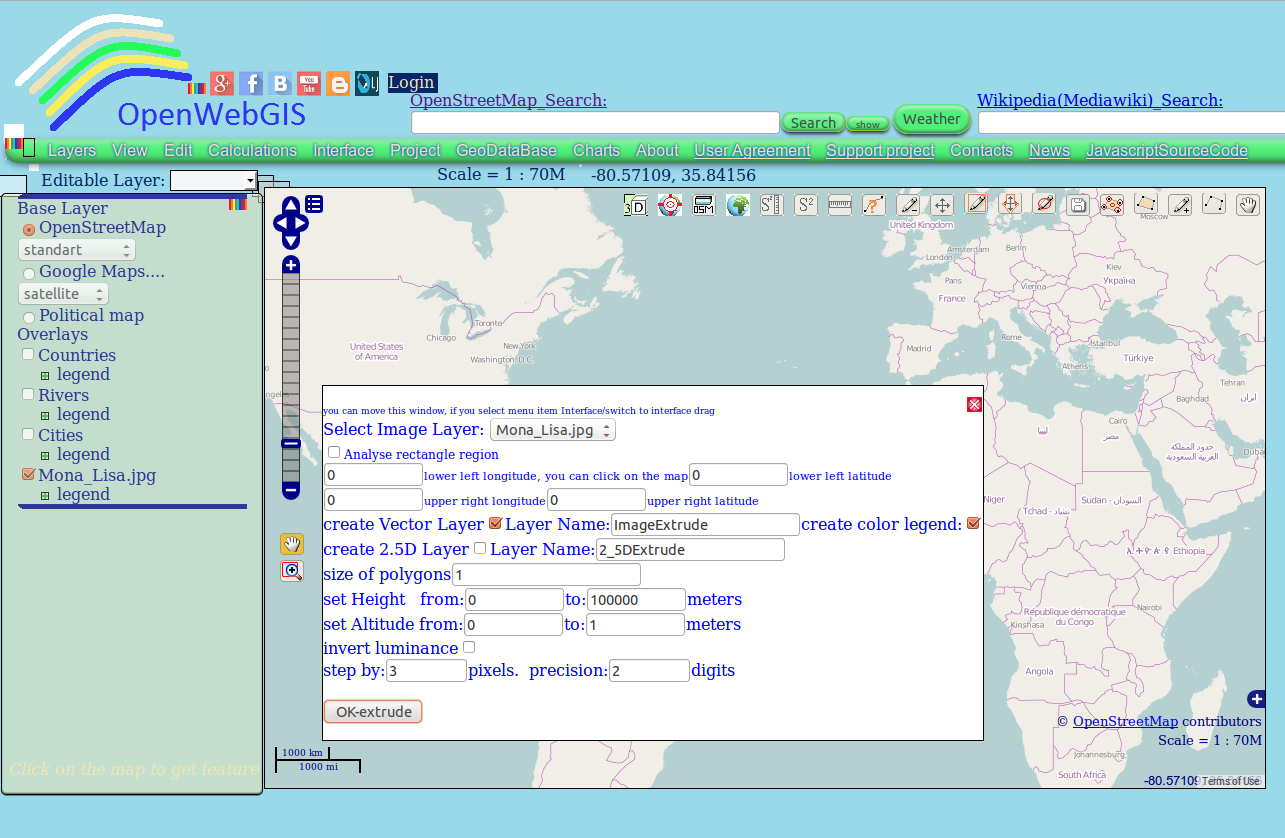Screen dimensions: 1285x838
Task: Activate the zoom box magnifier tool
Action: 291,570
